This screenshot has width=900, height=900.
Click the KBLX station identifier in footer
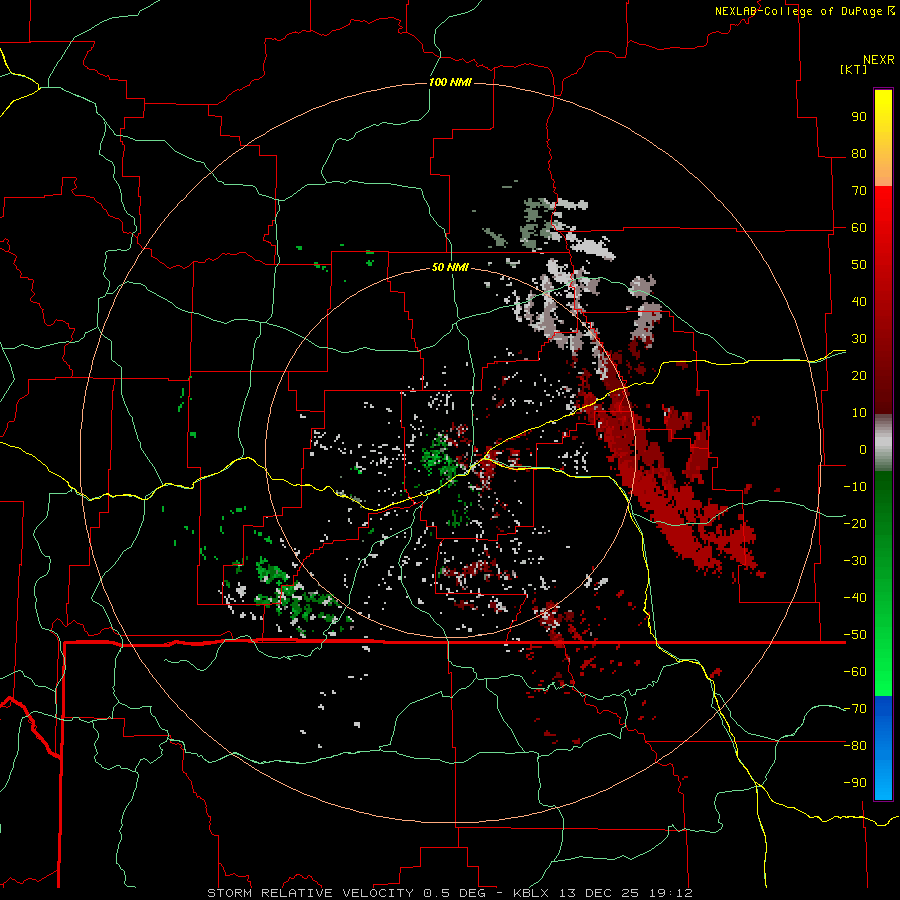(531, 893)
